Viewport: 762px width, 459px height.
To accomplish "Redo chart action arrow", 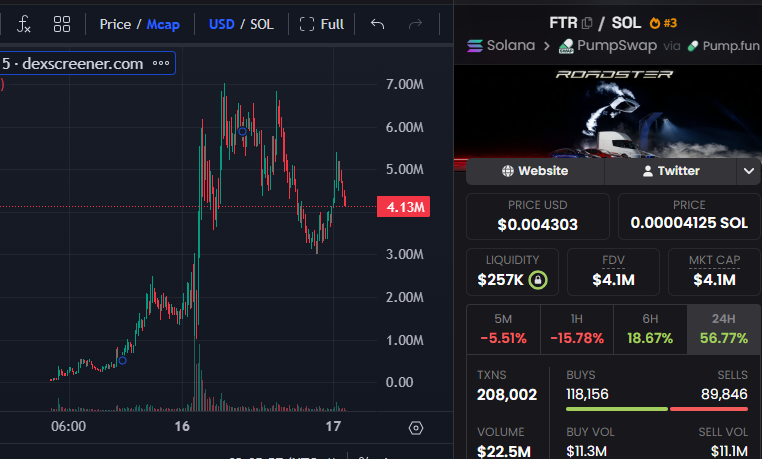I will click(415, 24).
